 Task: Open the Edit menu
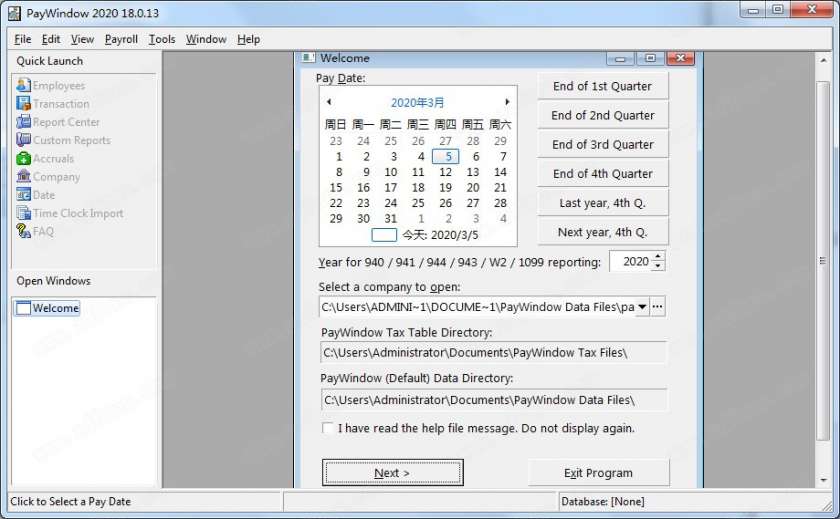click(x=51, y=39)
